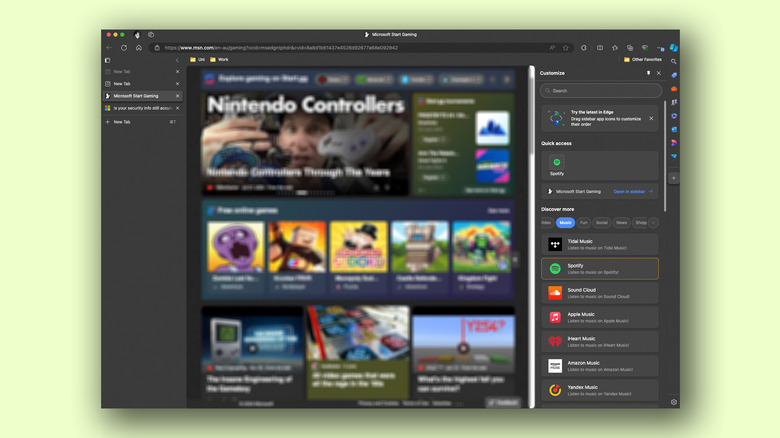
Task: Click the profile avatar in title bar
Action: point(137,35)
